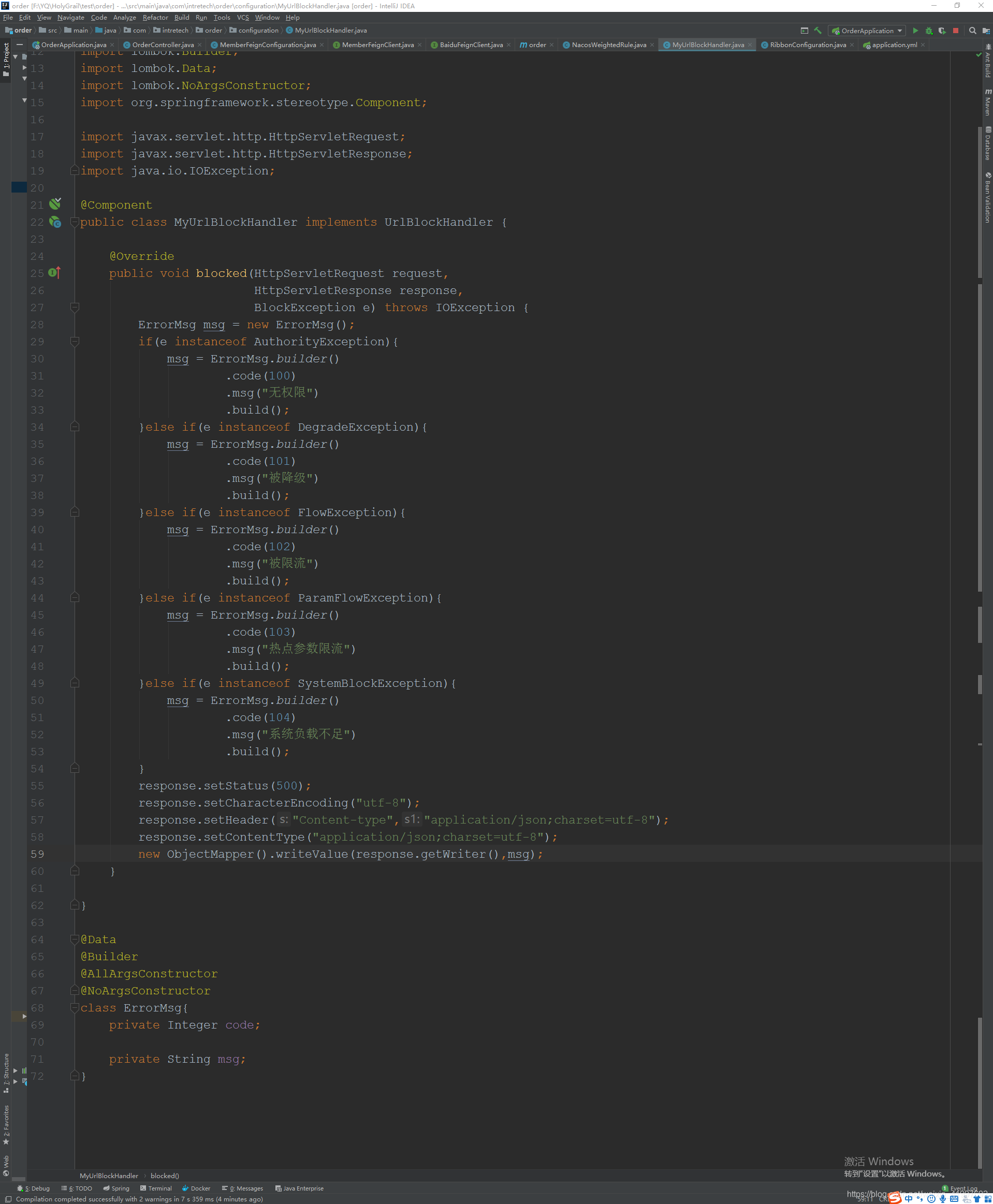
Task: Collapse the DegradeException block at line 34
Action: point(75,427)
